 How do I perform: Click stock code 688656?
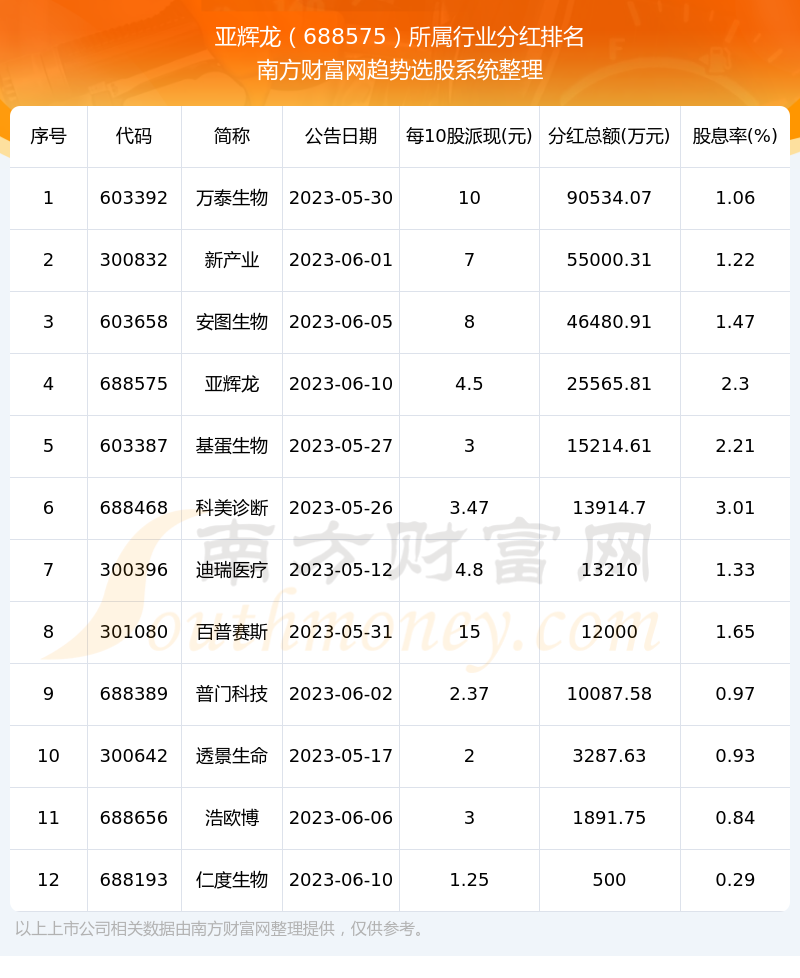point(133,818)
